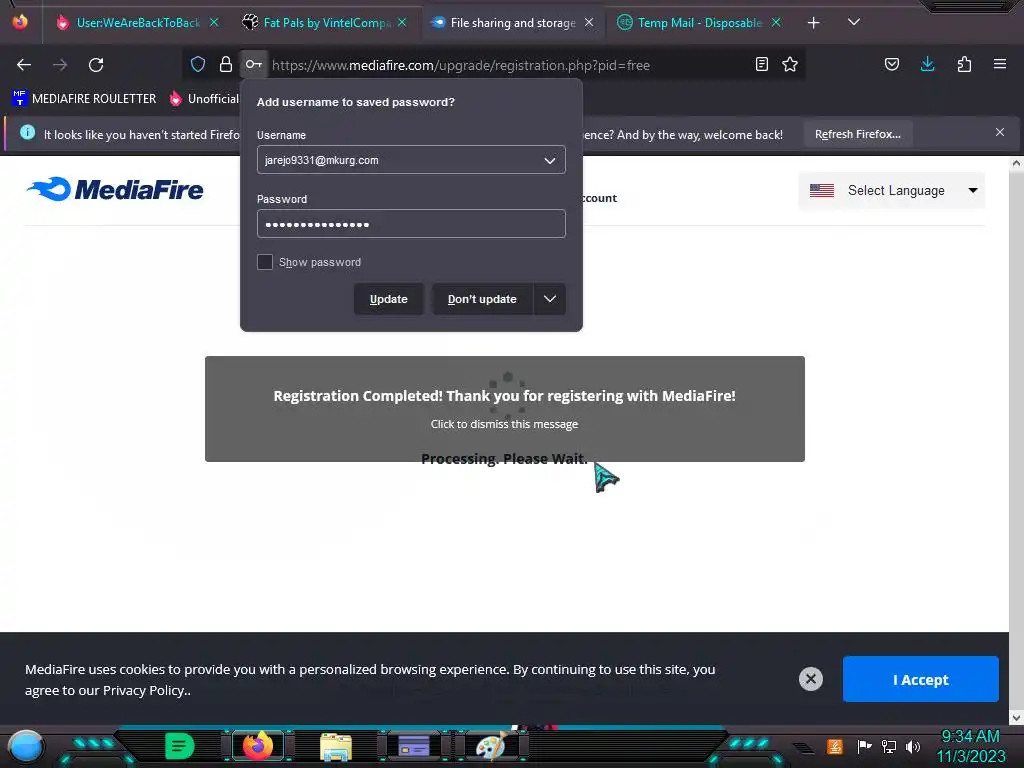Click the volume speaker tray icon

(x=913, y=746)
